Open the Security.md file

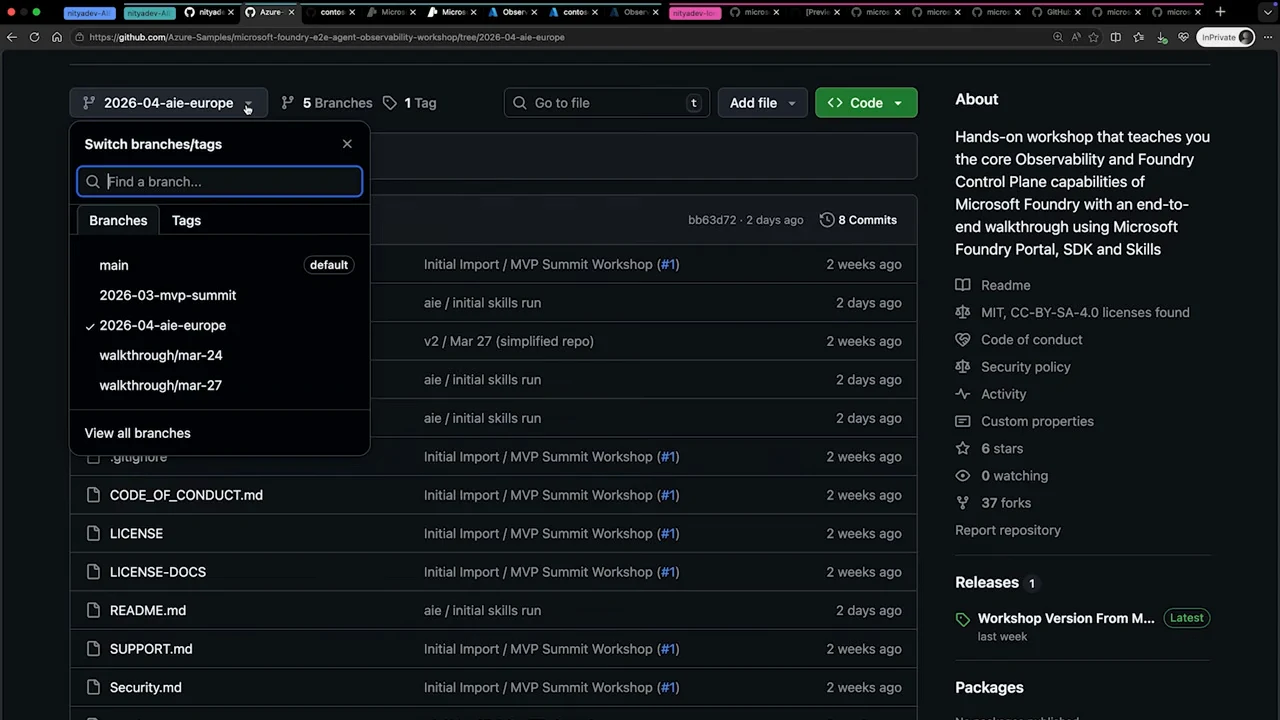pyautogui.click(x=146, y=687)
